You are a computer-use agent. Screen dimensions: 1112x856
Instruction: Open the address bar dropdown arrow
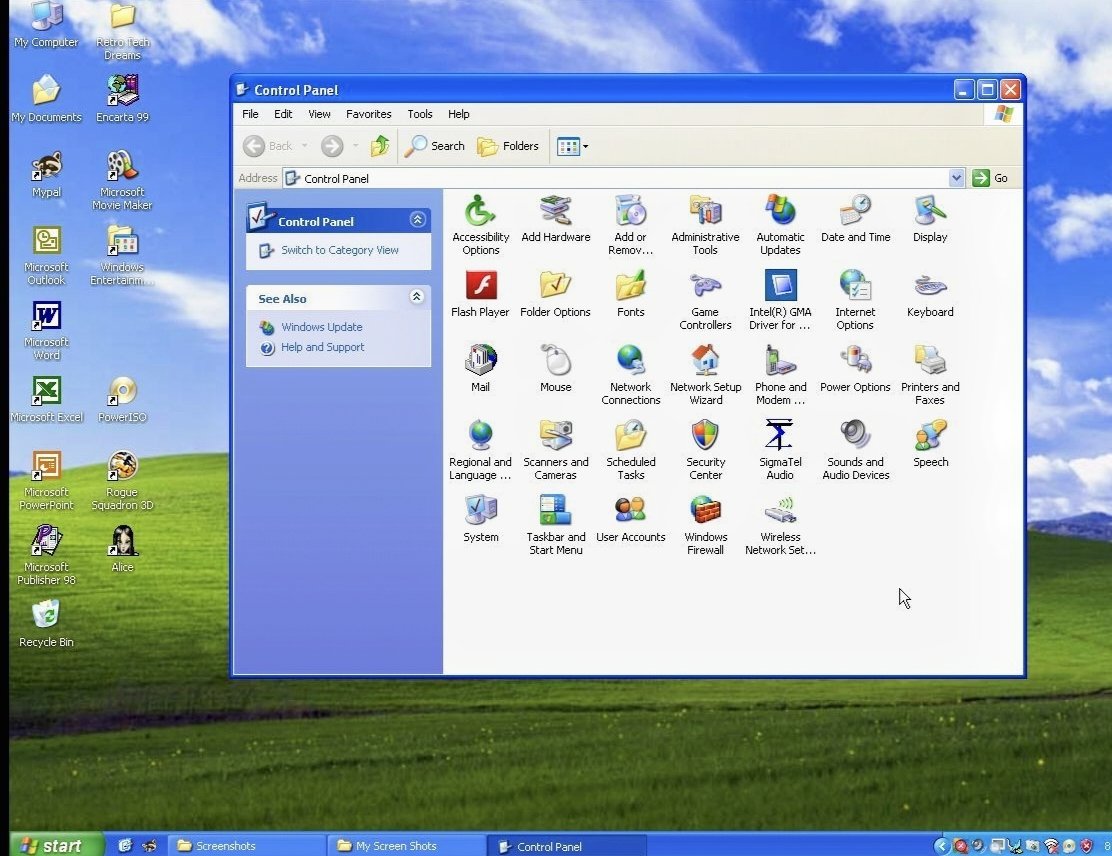(x=956, y=178)
